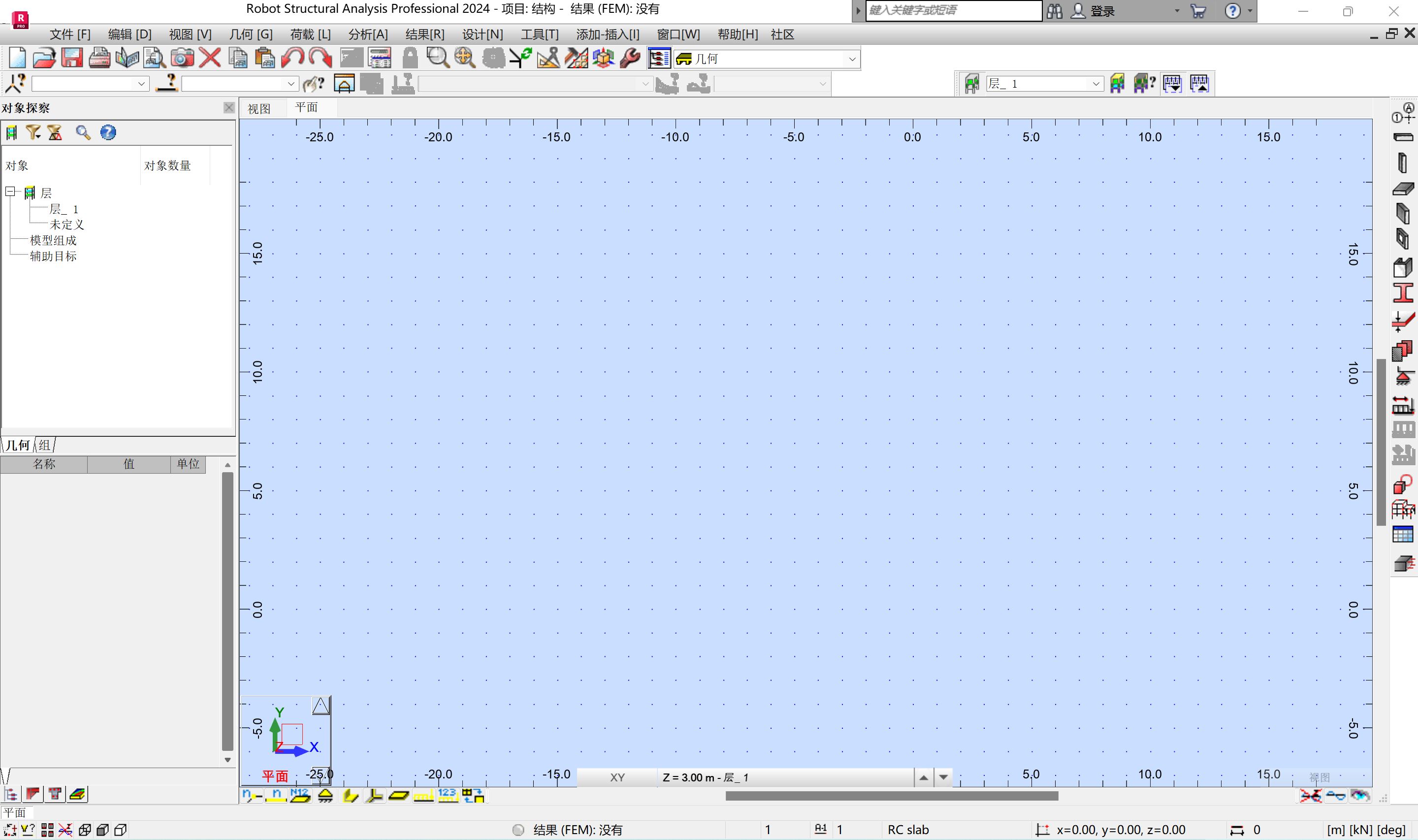Open the bar definition tool
This screenshot has width=1418, height=840.
1403,138
